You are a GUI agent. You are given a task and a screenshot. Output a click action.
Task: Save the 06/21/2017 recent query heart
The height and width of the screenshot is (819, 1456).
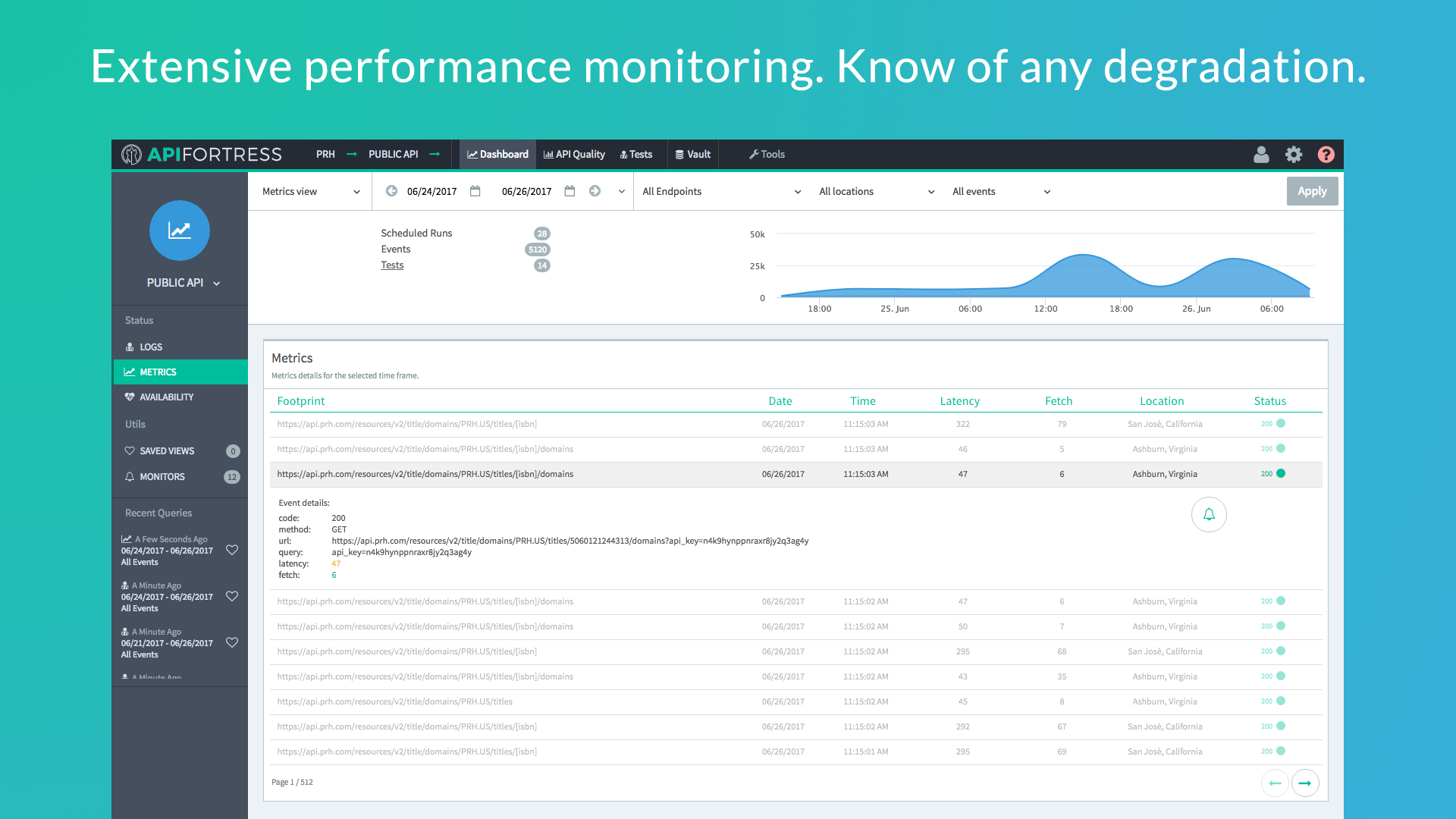tap(232, 642)
